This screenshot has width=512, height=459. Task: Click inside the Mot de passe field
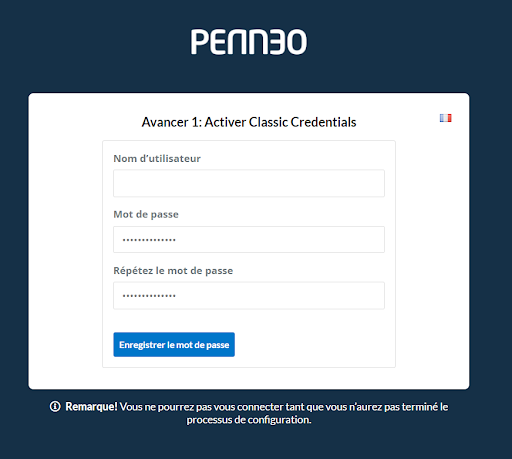pyautogui.click(x=249, y=239)
